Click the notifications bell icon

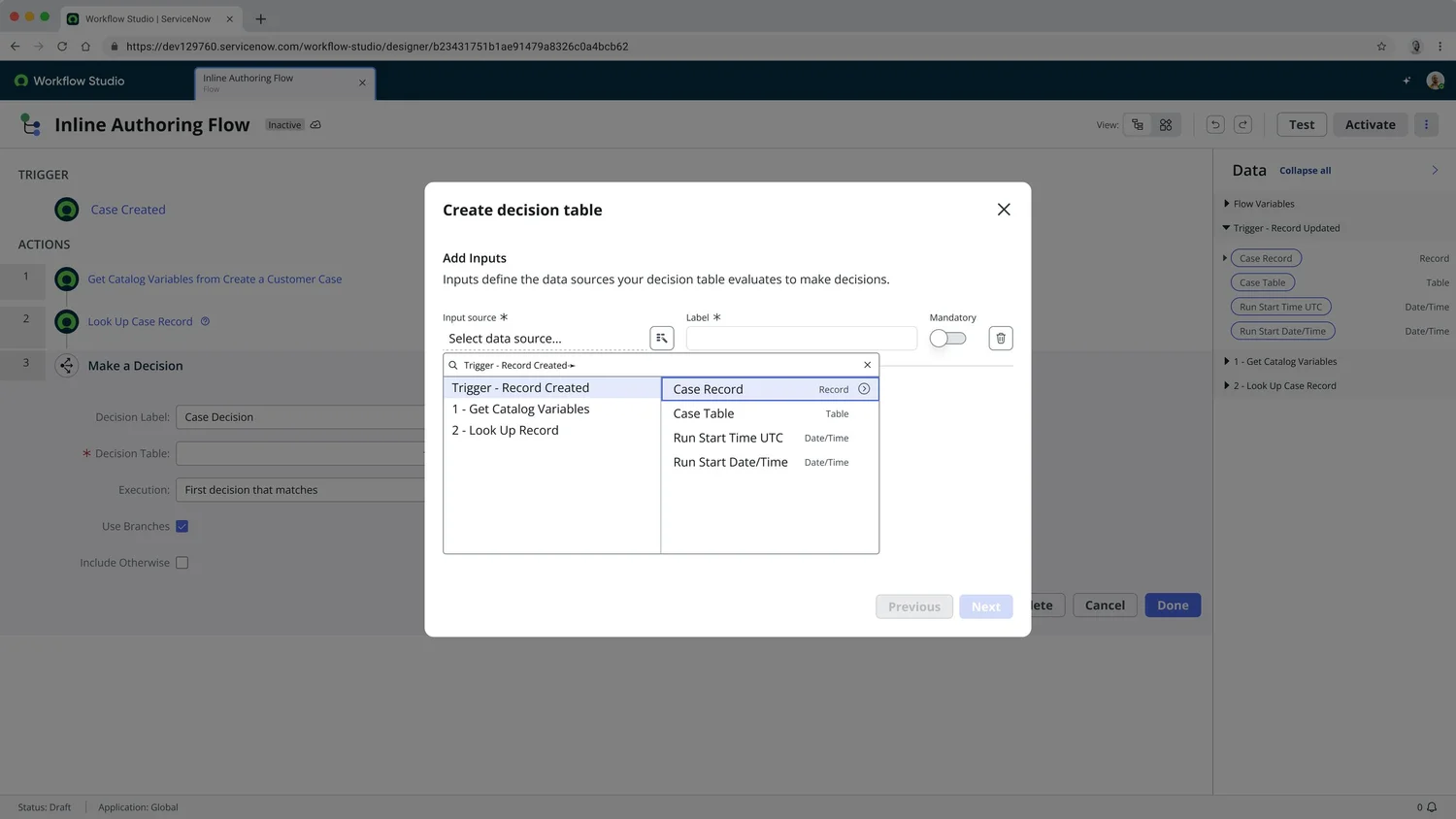pyautogui.click(x=1432, y=806)
